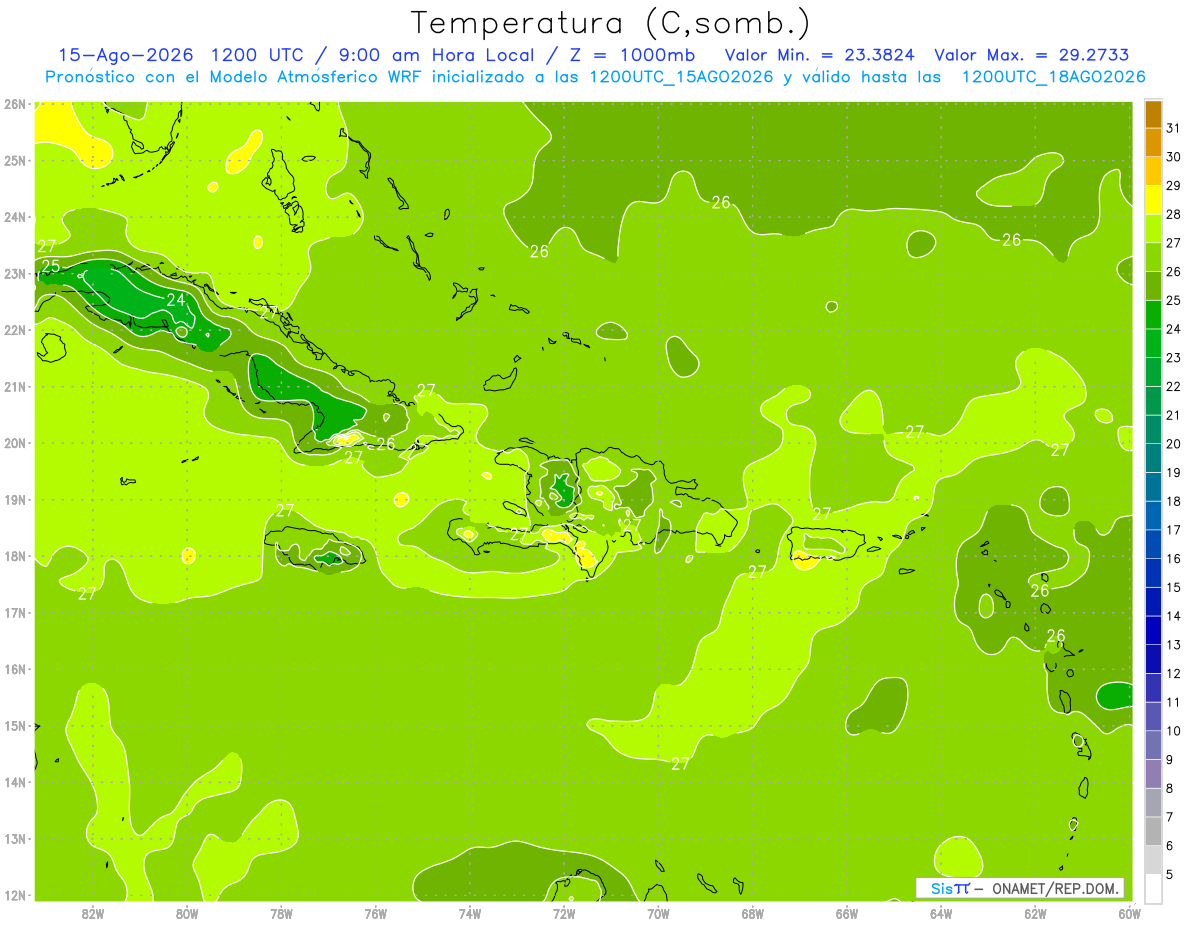This screenshot has width=1200, height=927.
Task: Click the '78W' longitude axis label
Action: tap(281, 914)
